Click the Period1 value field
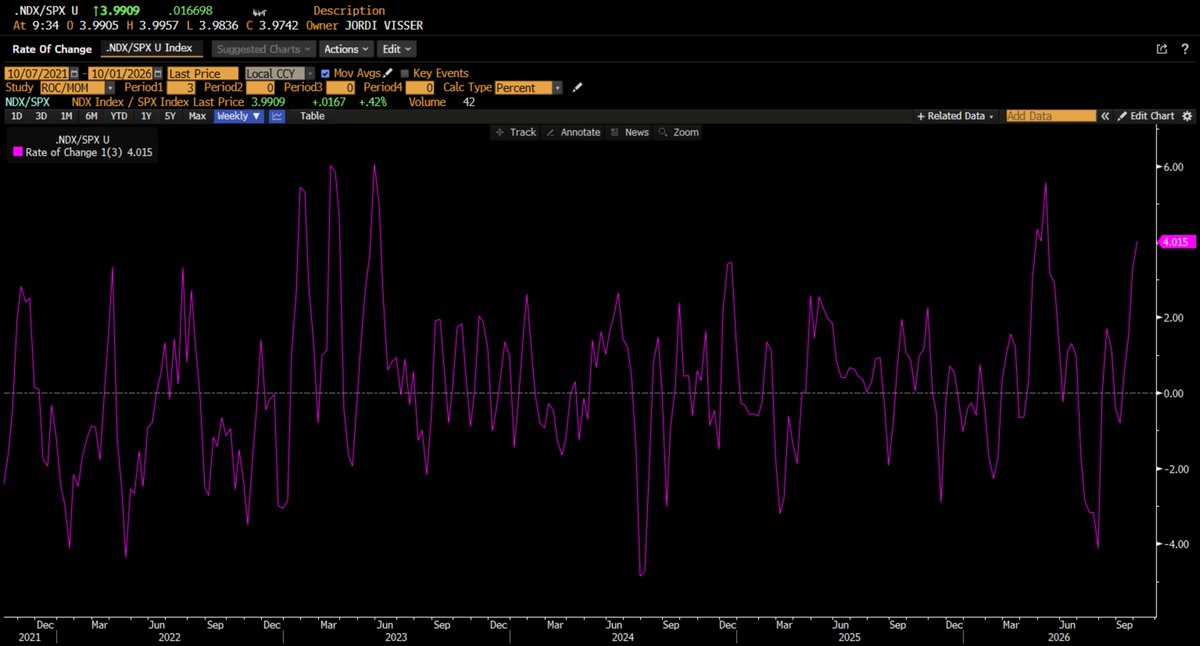This screenshot has width=1200, height=646. coord(183,87)
